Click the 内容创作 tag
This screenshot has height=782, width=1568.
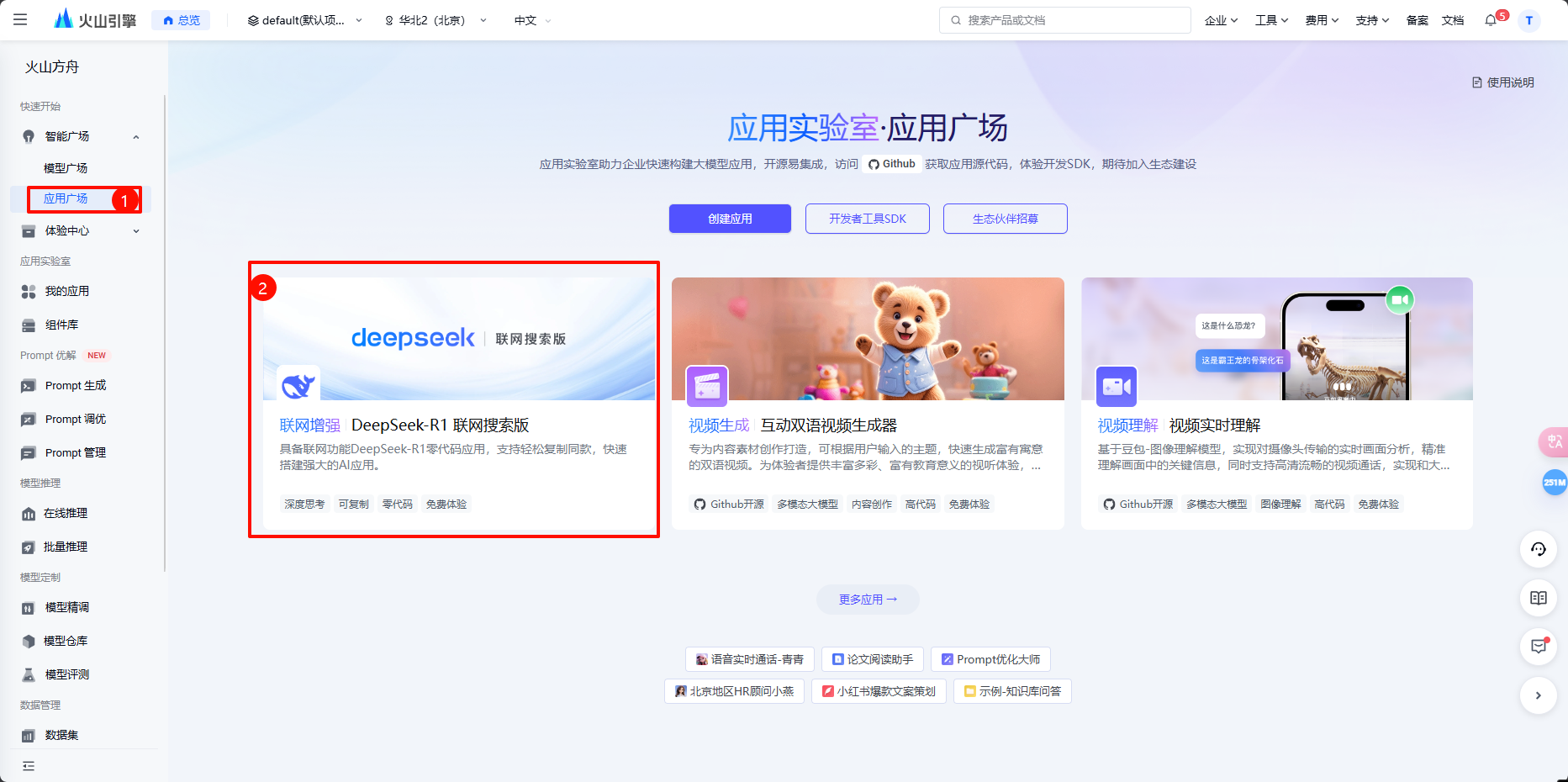click(872, 505)
